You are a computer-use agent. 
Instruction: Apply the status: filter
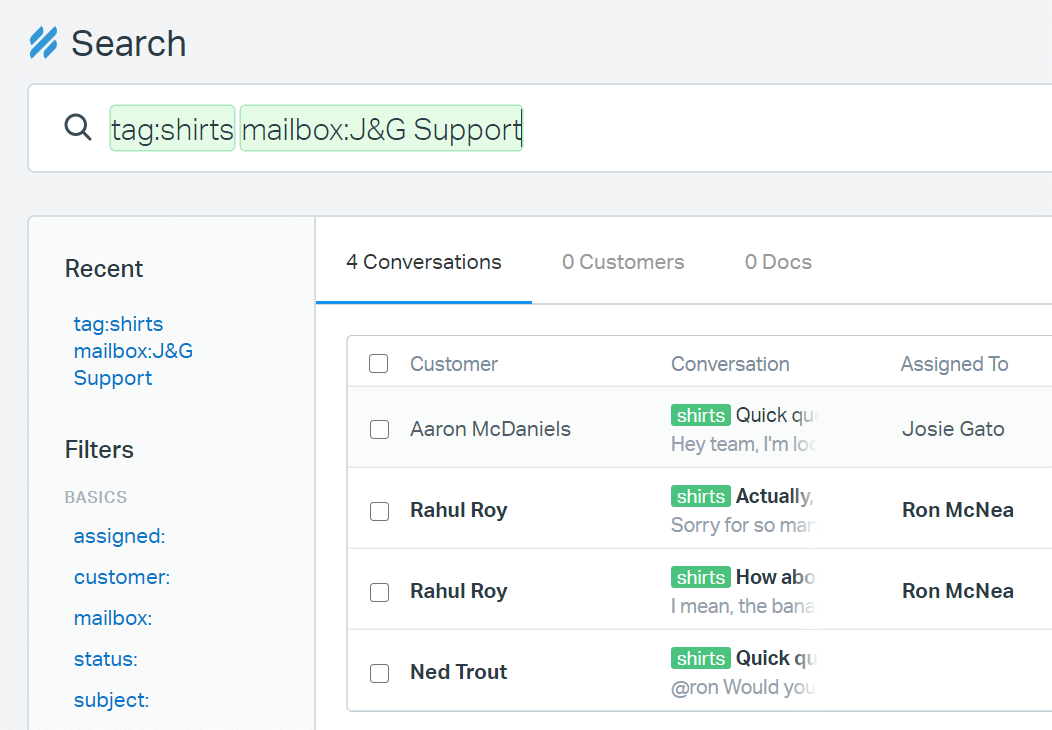[105, 659]
